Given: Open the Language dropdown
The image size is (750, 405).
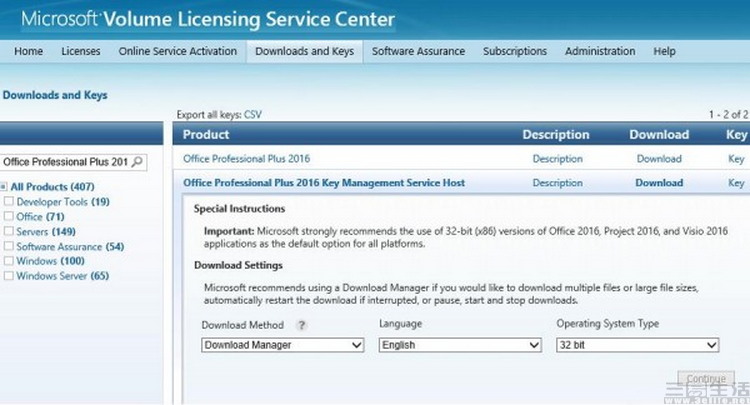Looking at the screenshot, I should (x=460, y=345).
